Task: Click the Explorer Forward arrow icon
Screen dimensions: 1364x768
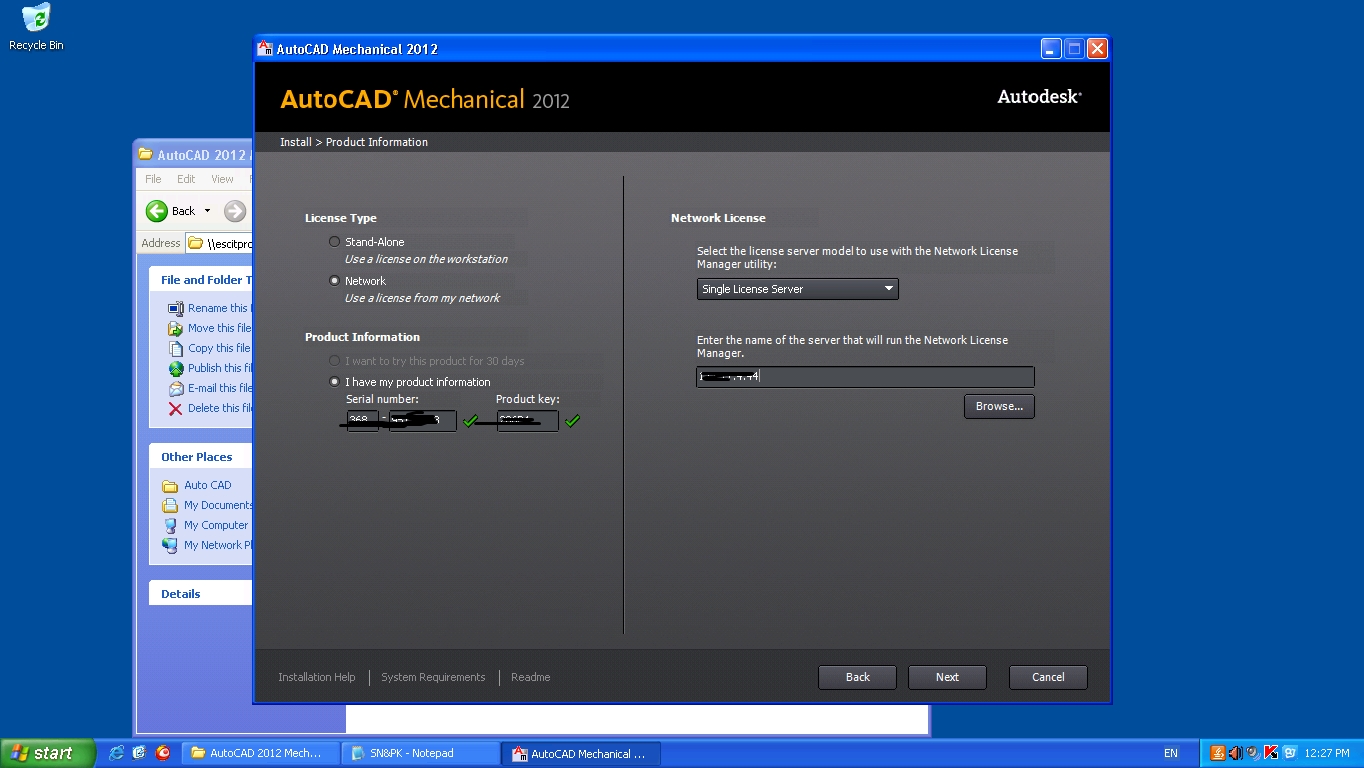Action: tap(234, 211)
